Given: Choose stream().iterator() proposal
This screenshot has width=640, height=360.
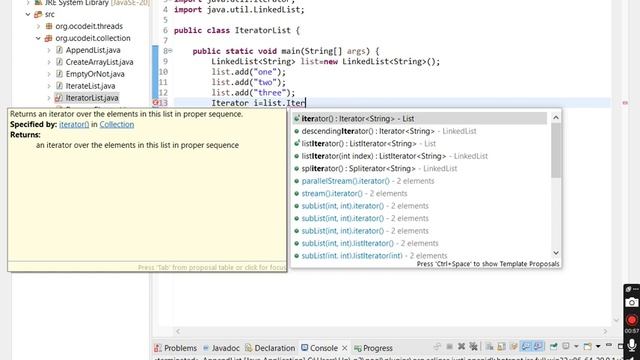Looking at the screenshot, I should pos(420,193).
